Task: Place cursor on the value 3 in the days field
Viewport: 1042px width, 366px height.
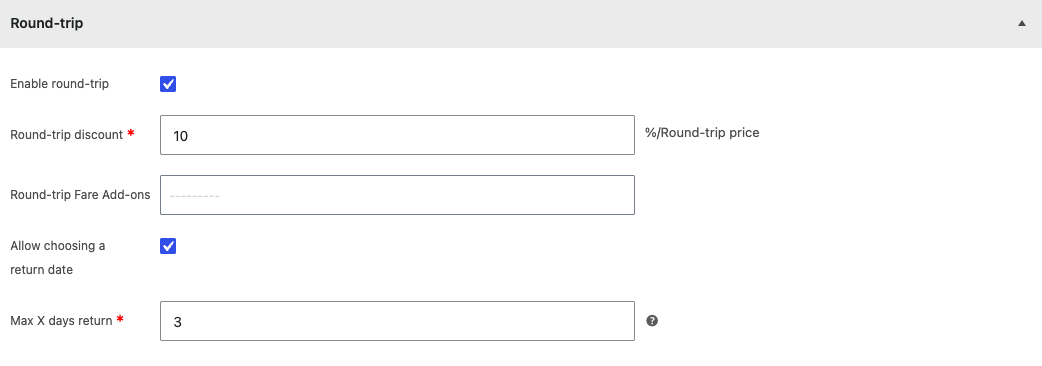Action: 177,322
